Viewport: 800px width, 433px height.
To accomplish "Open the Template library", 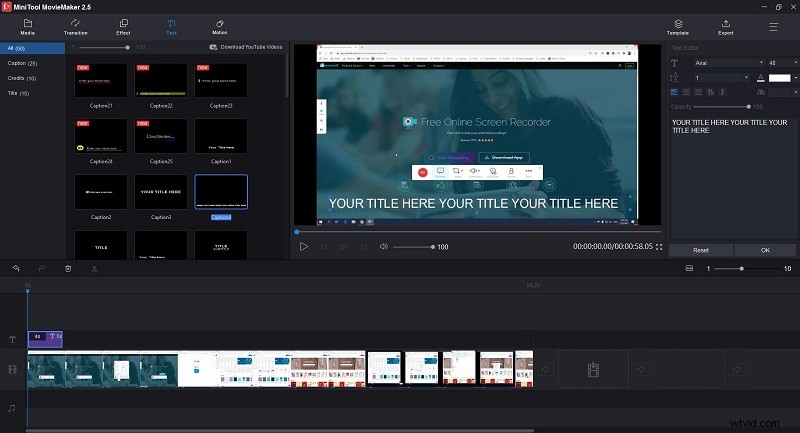I will tap(678, 27).
